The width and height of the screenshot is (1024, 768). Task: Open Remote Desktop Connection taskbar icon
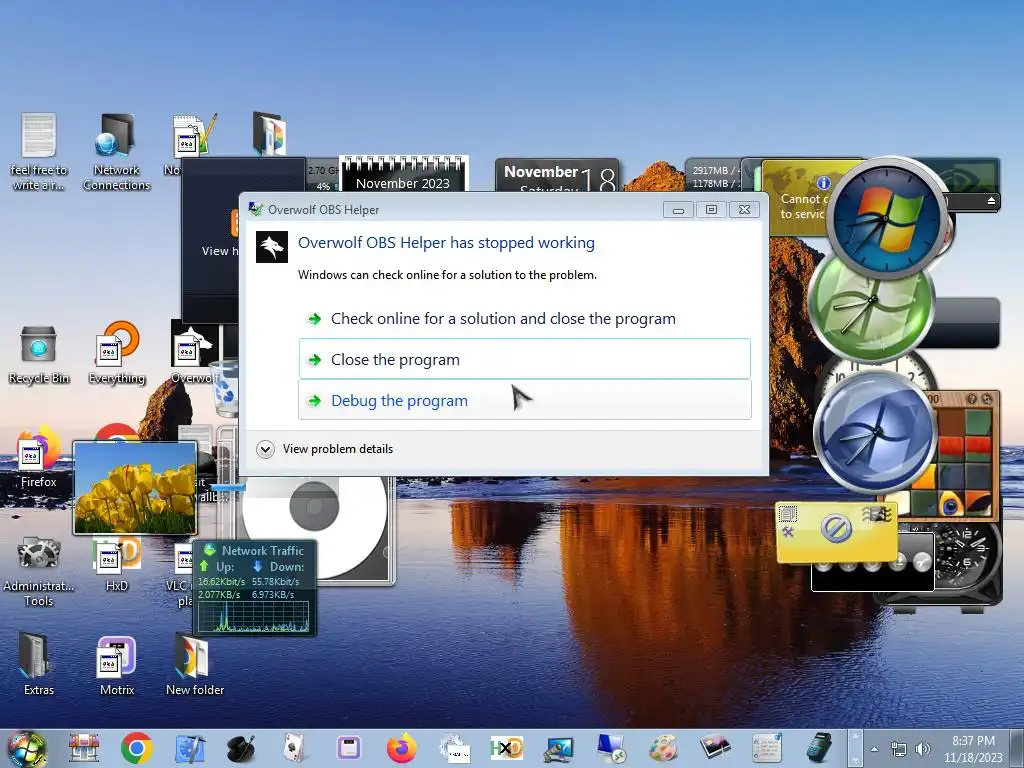coord(611,748)
